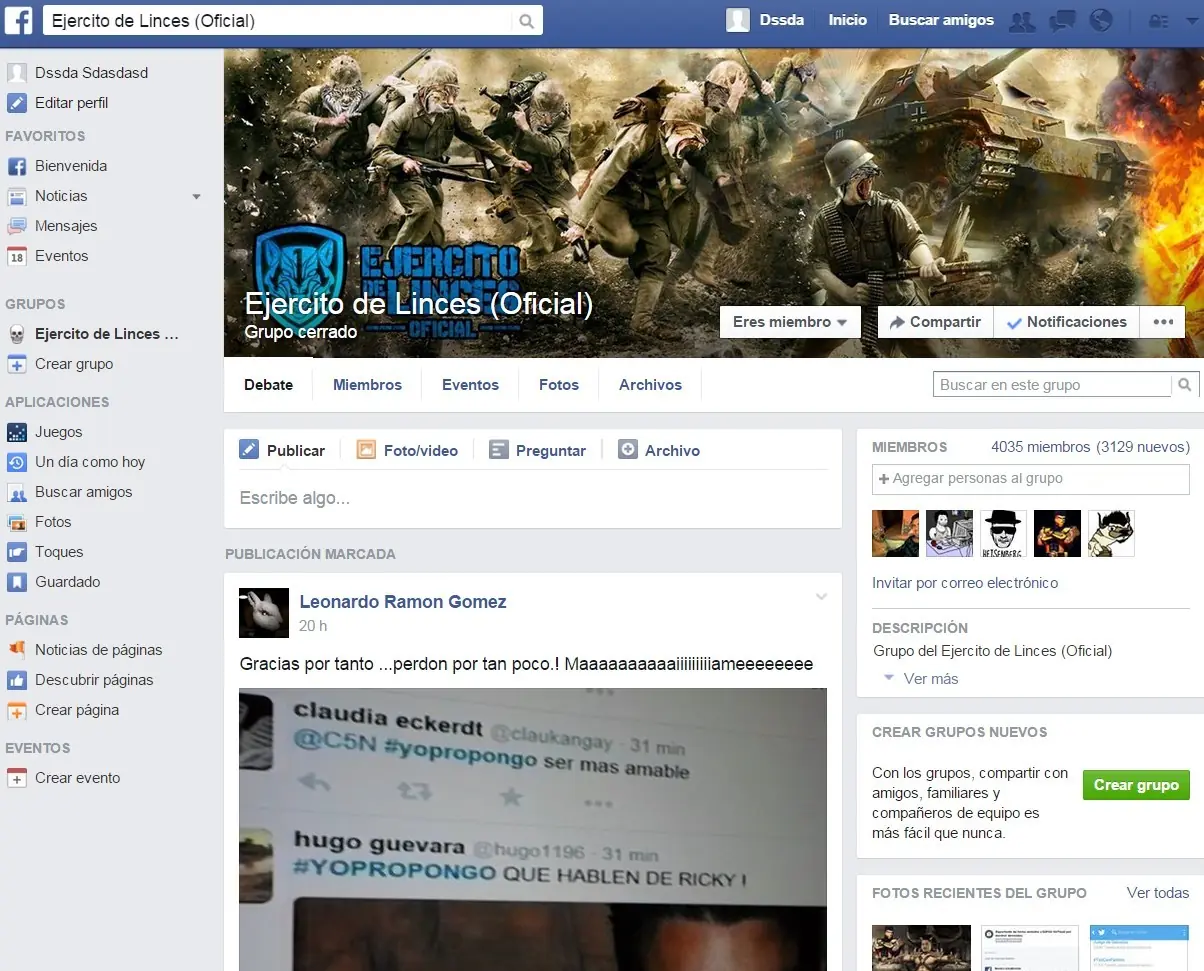Click the Heisenberg member avatar

1003,533
